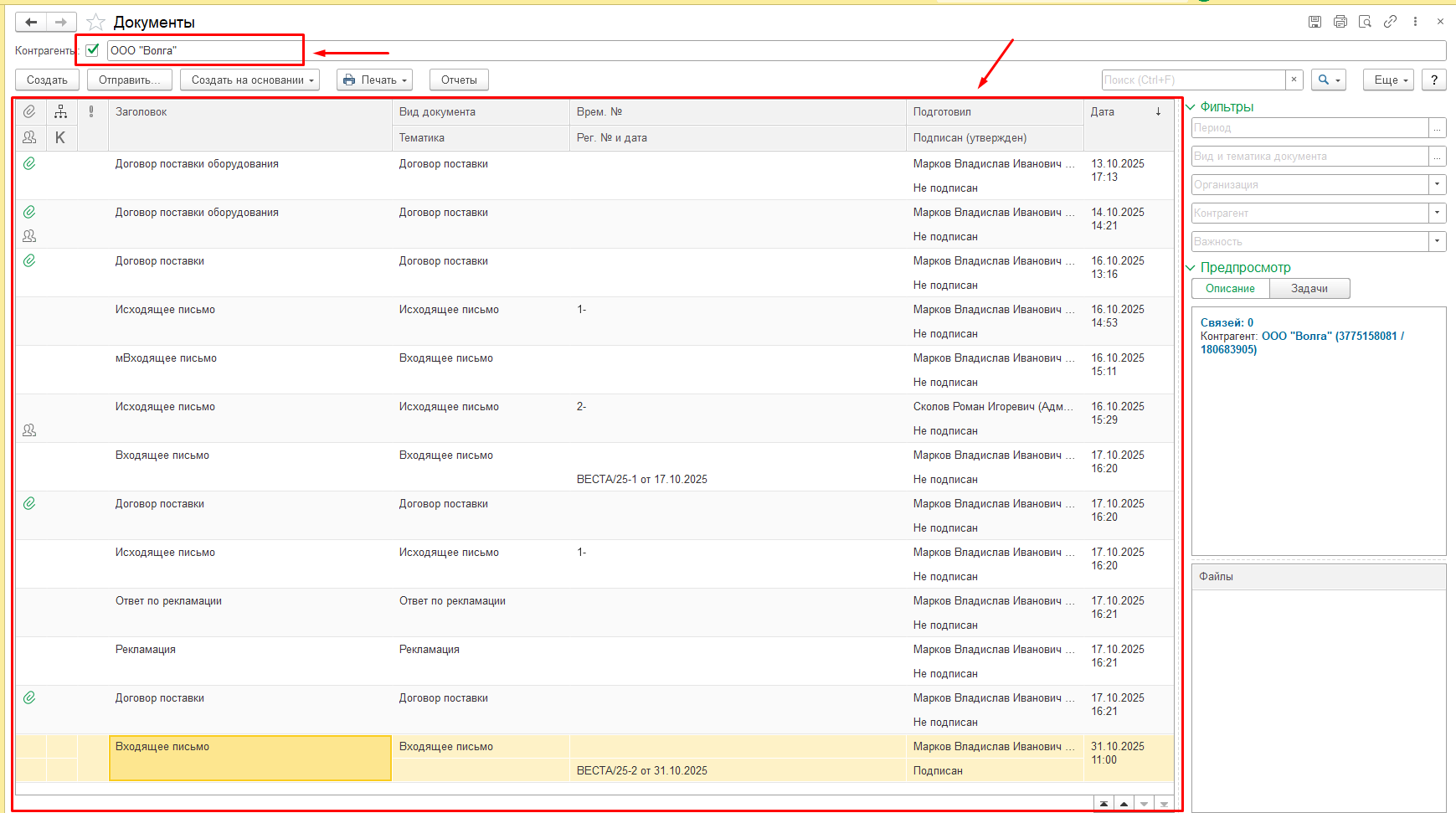
Task: Open the Печать dropdown menu
Action: click(374, 80)
